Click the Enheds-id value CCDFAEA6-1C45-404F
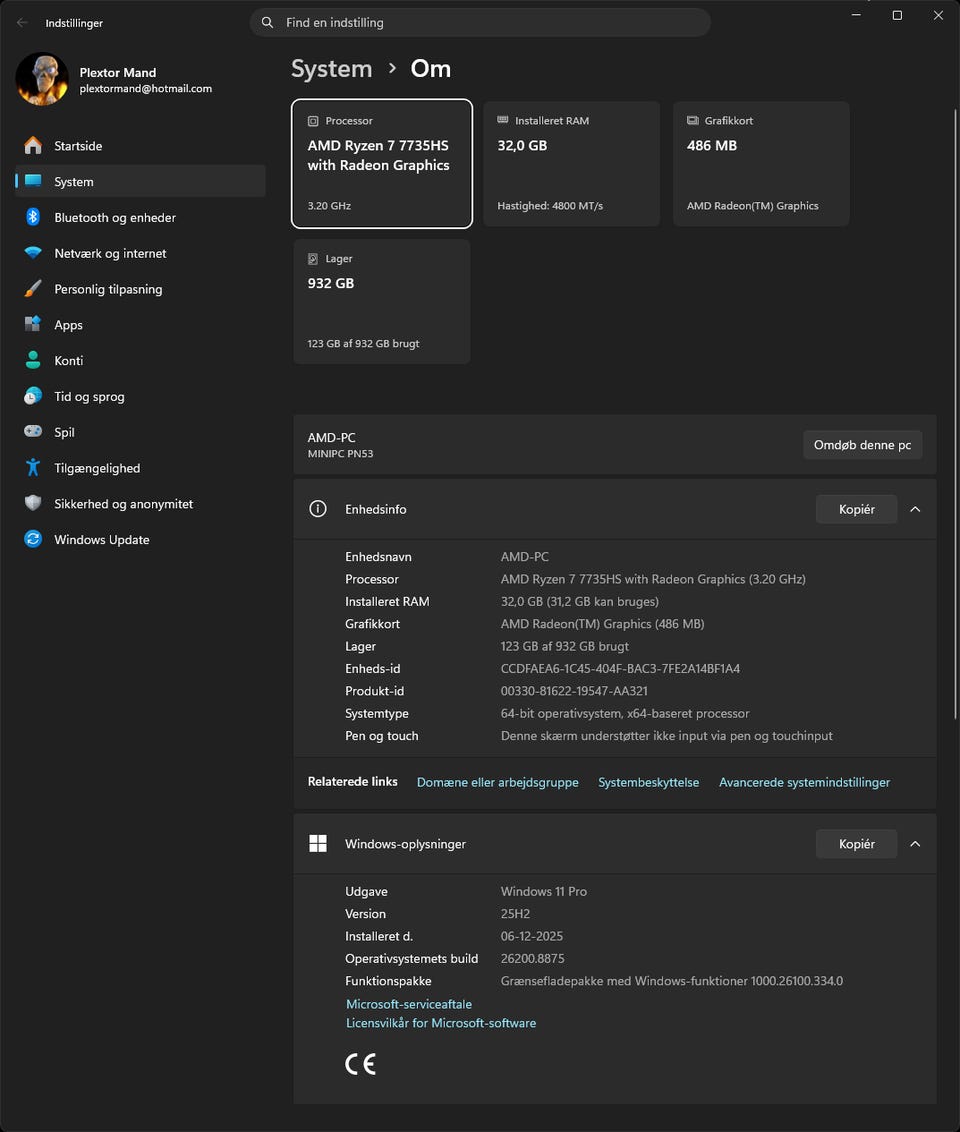 click(620, 669)
